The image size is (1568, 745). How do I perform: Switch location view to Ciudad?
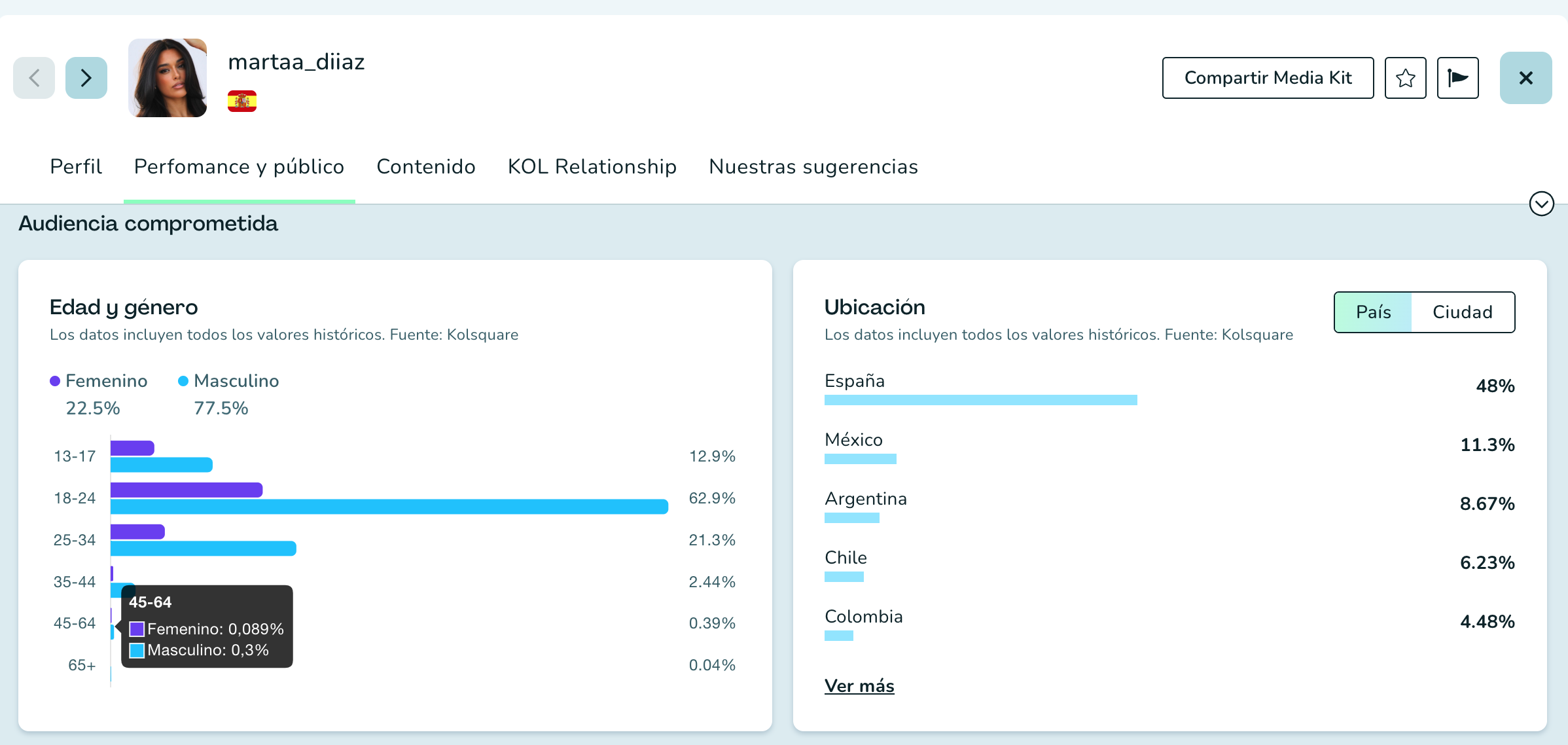pyautogui.click(x=1462, y=312)
